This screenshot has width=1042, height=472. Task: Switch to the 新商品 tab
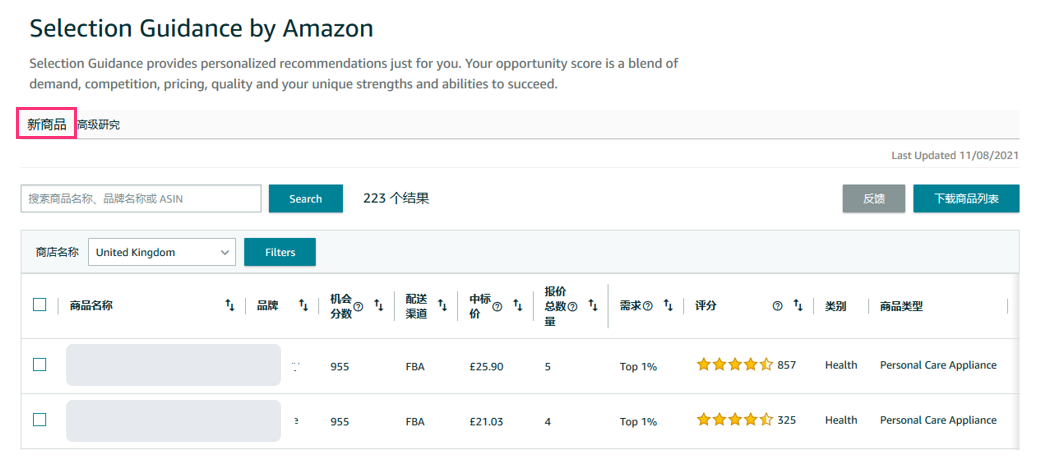click(47, 124)
